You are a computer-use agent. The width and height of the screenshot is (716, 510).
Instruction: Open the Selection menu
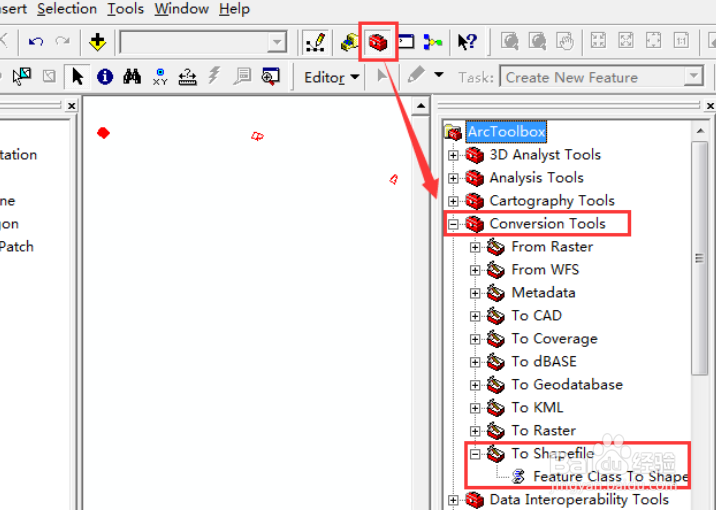click(67, 9)
